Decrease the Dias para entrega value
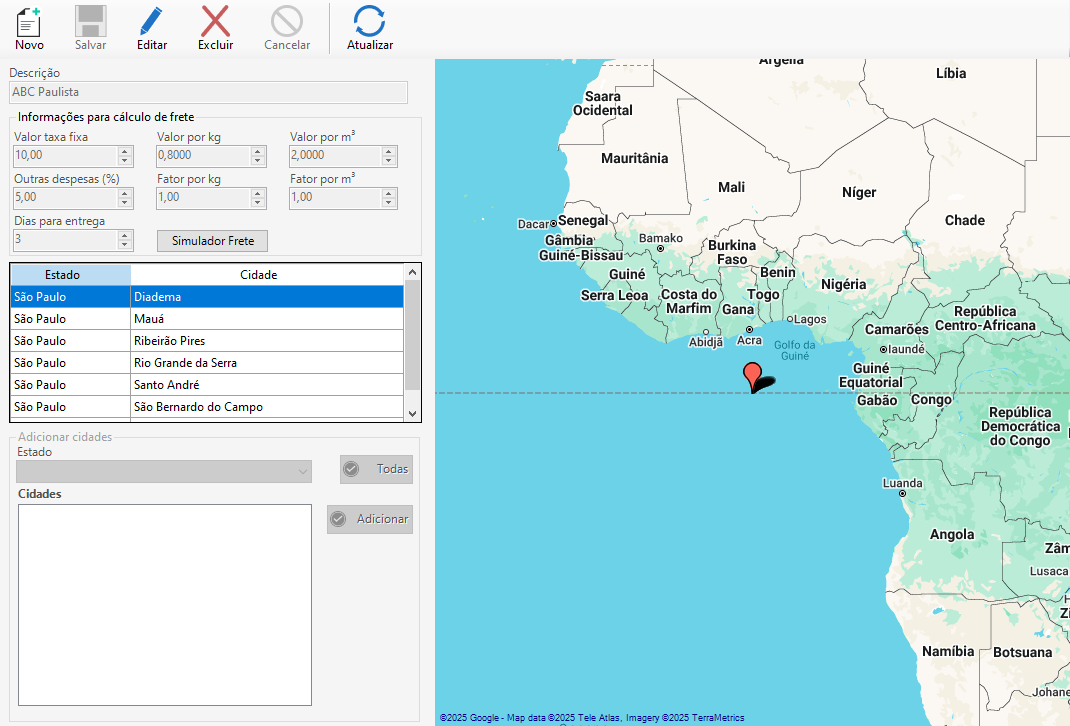This screenshot has width=1070, height=726. pos(125,245)
